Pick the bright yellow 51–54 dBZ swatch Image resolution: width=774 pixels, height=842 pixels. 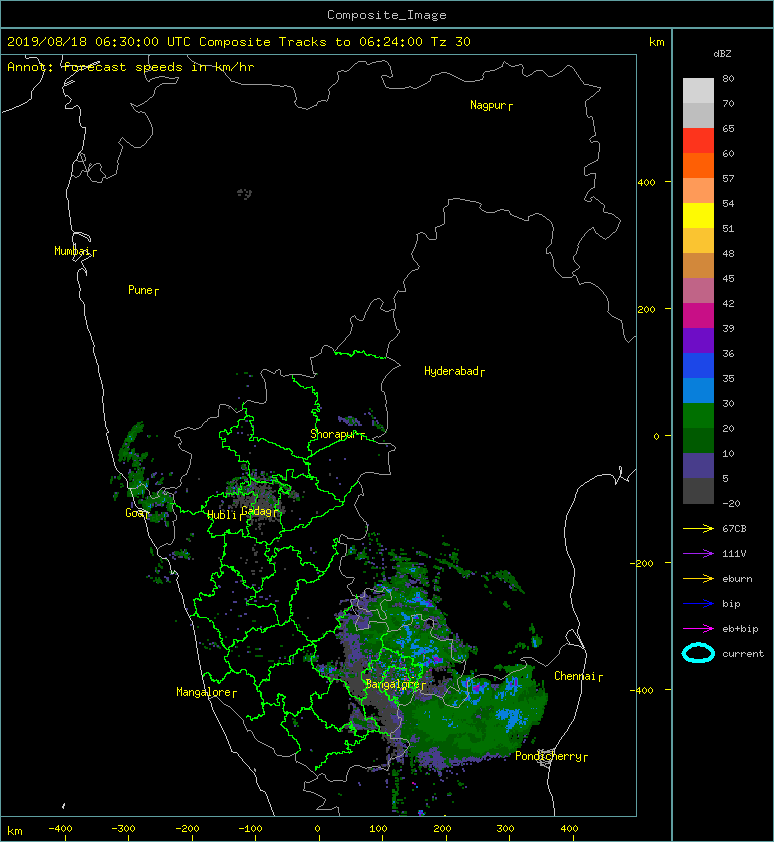[698, 216]
